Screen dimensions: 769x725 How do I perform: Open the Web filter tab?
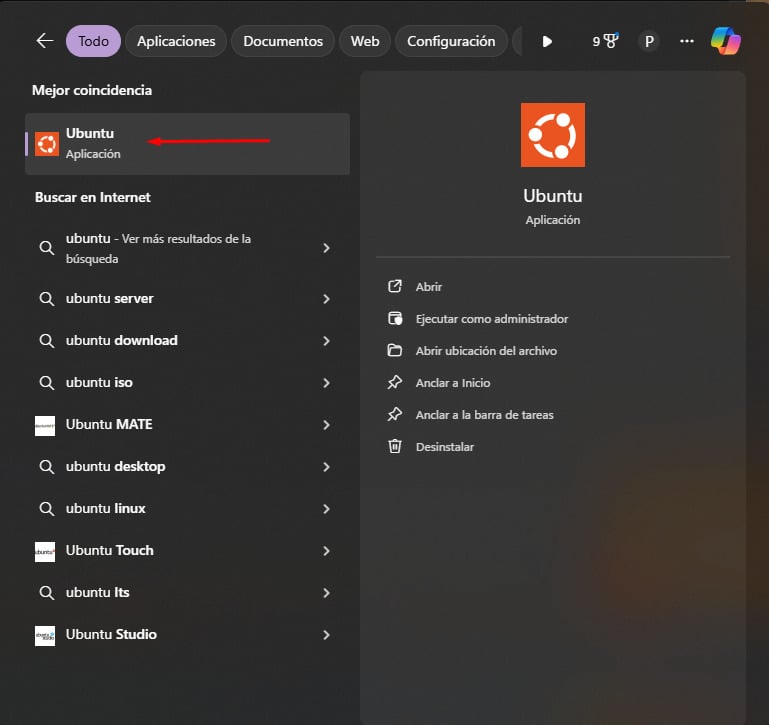pos(365,41)
